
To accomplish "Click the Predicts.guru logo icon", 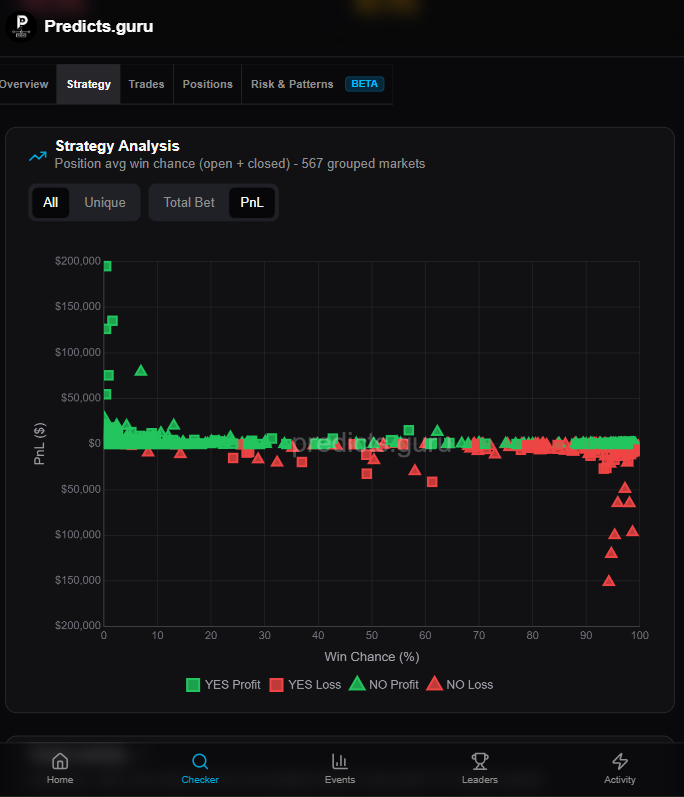I will coord(21,26).
